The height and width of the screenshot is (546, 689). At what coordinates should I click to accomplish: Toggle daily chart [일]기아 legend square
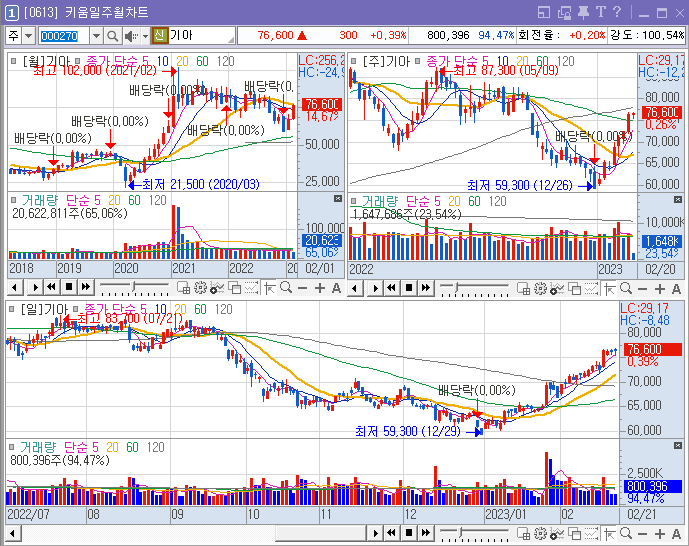tap(11, 309)
